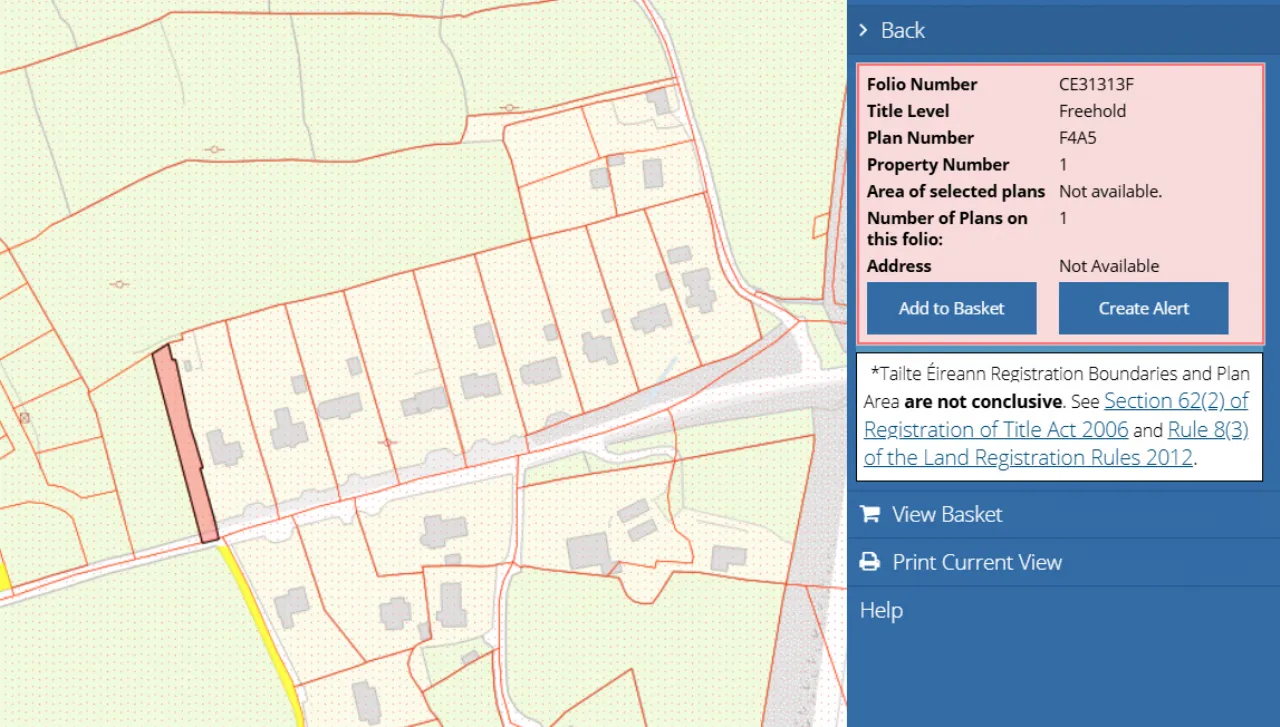
Task: Click the registration boundaries disclaimer box
Action: point(1059,415)
